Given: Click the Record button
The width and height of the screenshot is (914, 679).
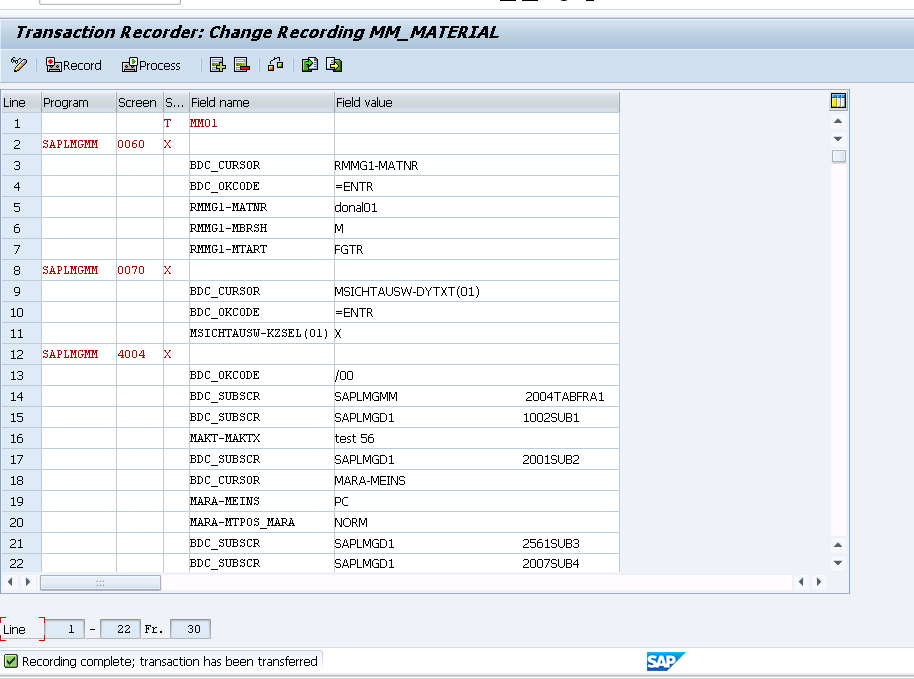Looking at the screenshot, I should point(73,65).
